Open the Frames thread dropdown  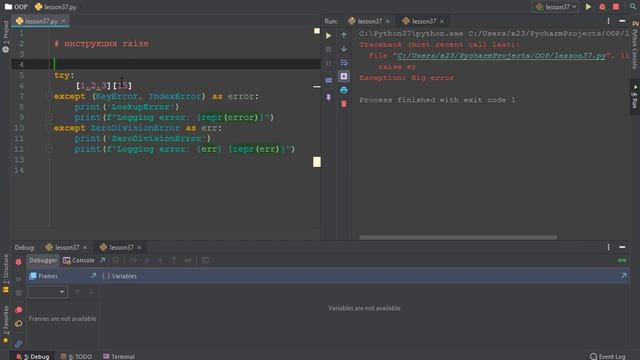(48, 292)
